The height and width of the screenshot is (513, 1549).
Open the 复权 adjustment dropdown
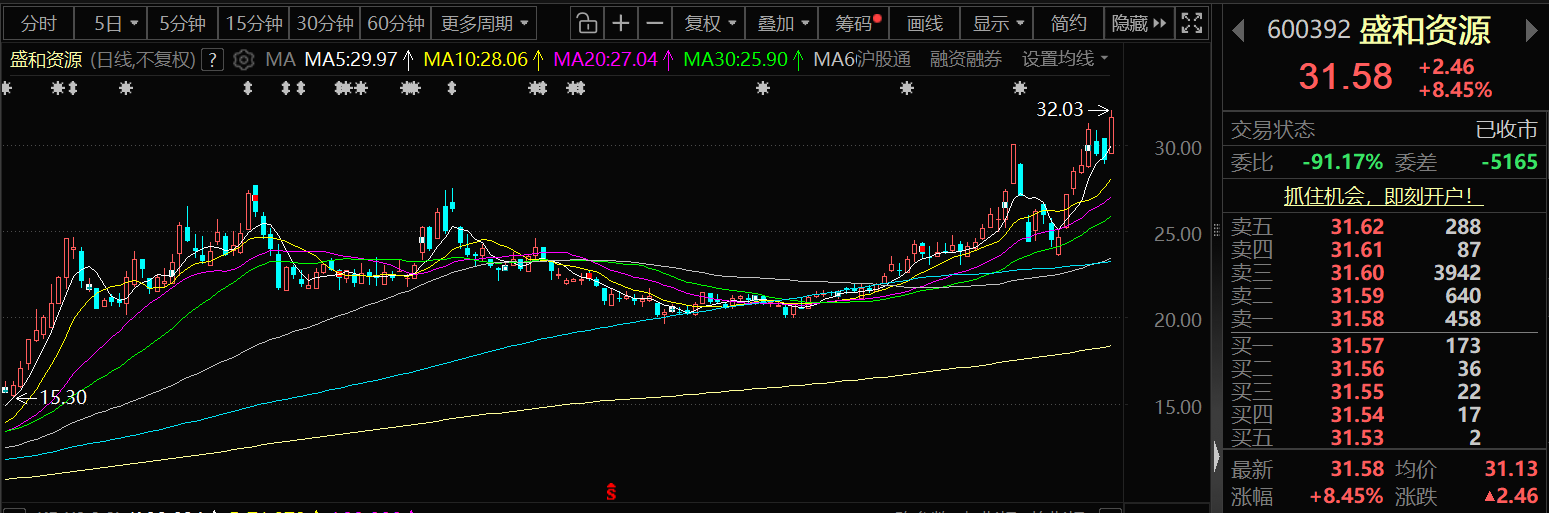[711, 23]
